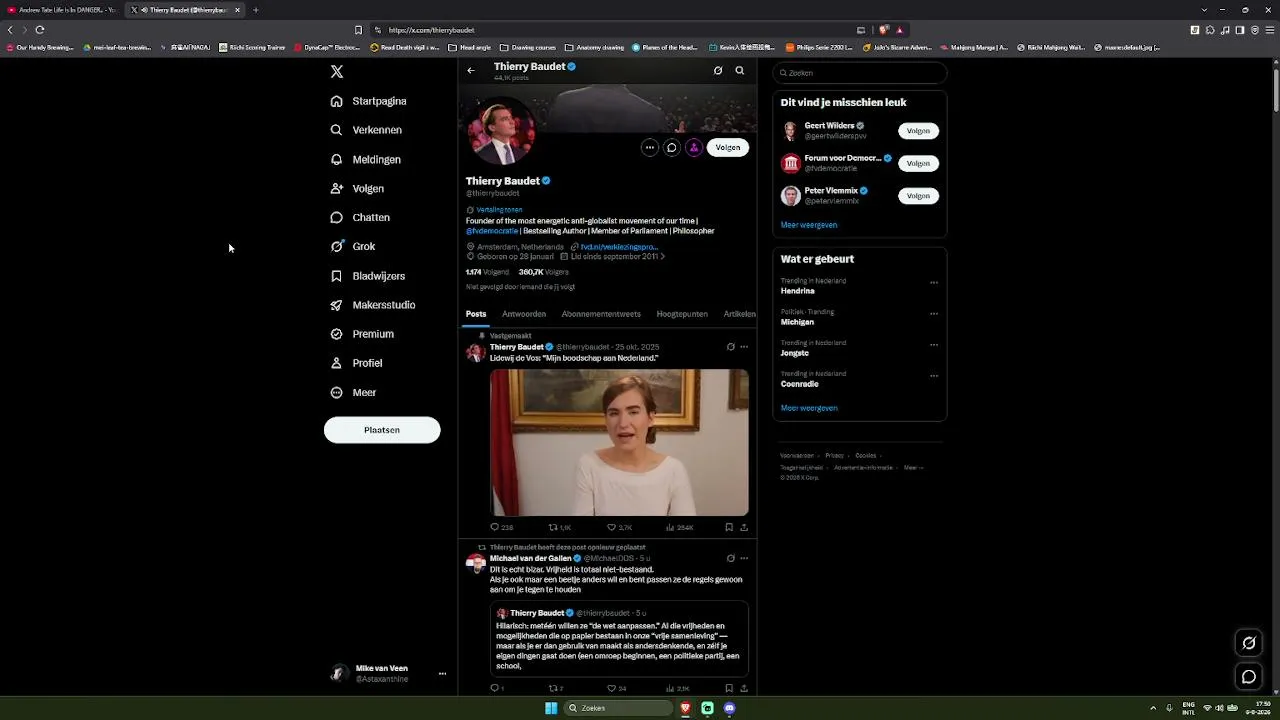Open more options for the pinned post
The height and width of the screenshot is (720, 1280).
pos(744,347)
